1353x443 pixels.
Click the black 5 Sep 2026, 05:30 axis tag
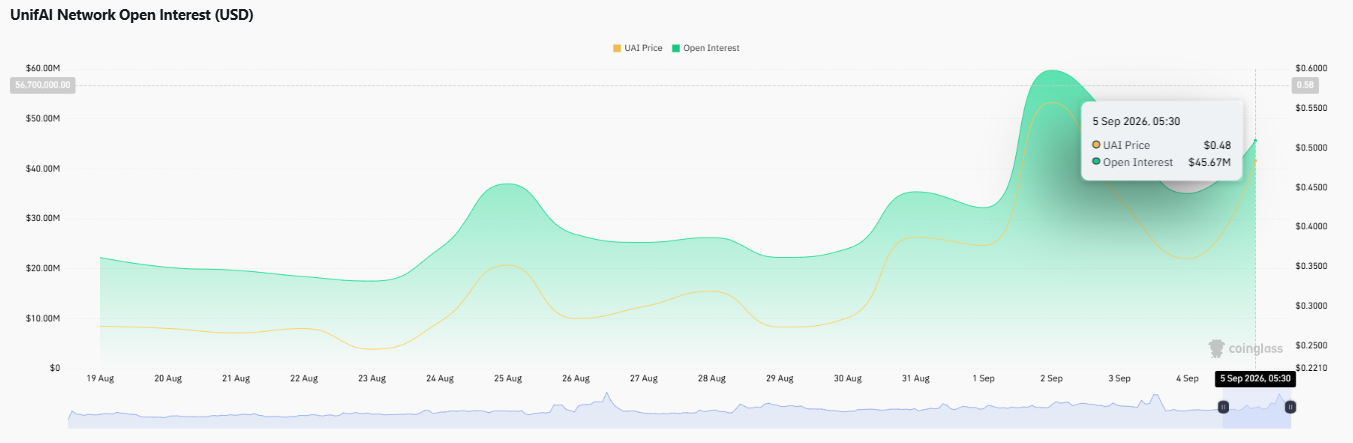tap(1255, 379)
